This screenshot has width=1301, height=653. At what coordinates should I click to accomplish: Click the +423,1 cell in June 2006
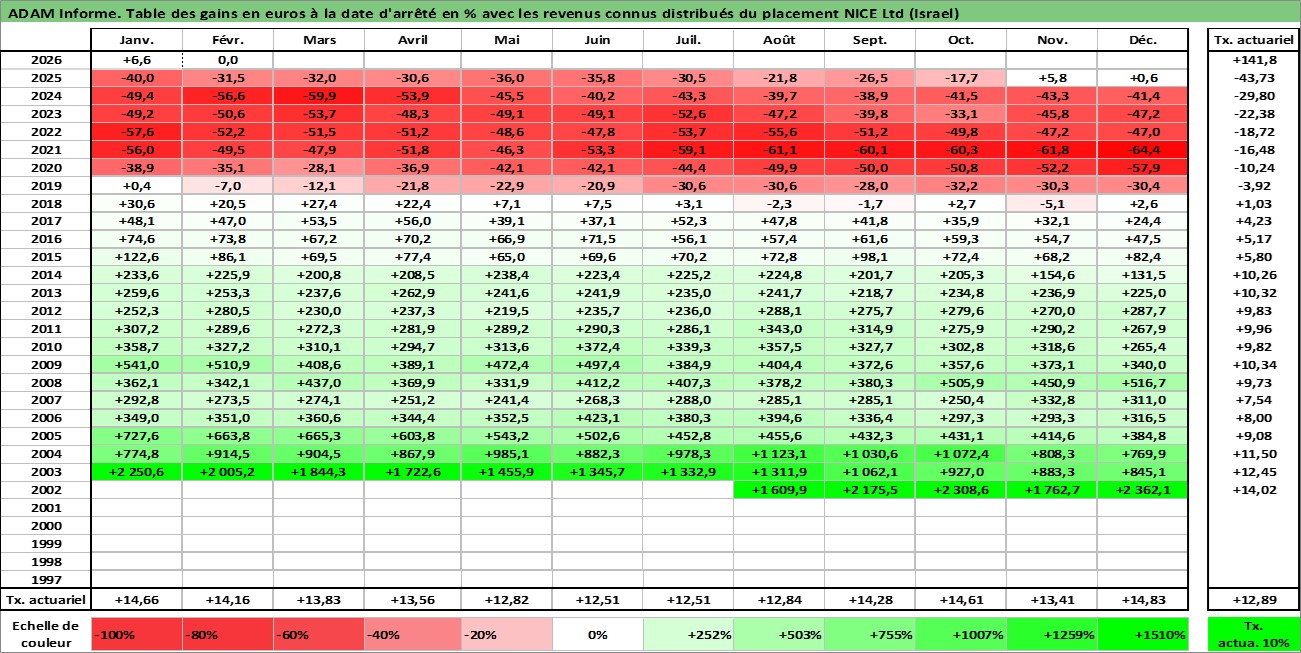[x=597, y=418]
